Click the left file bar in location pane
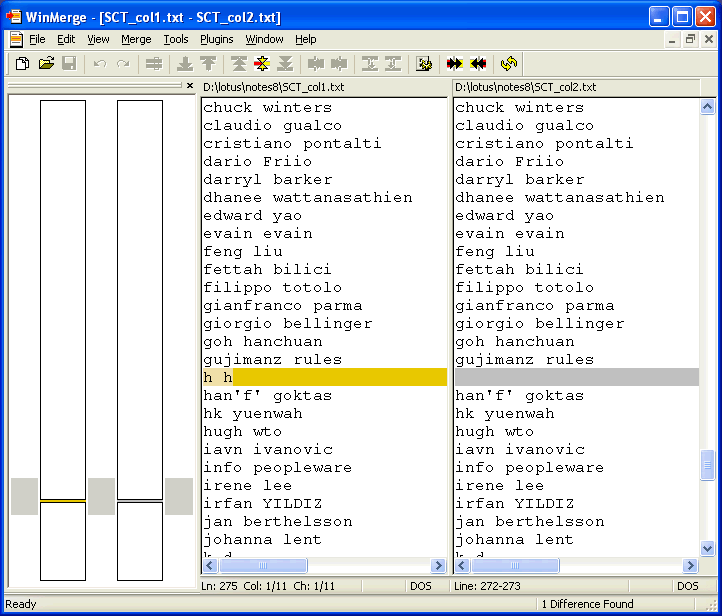This screenshot has height=616, width=722. coord(63,340)
